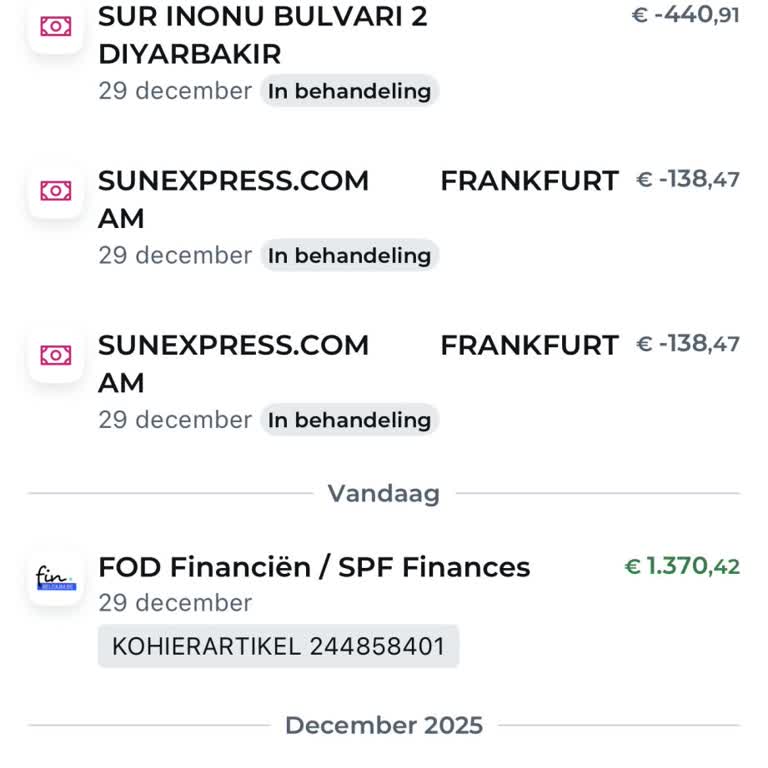Viewport: 768px width, 768px height.
Task: Select the green € 1.370,42 amount
Action: point(682,567)
